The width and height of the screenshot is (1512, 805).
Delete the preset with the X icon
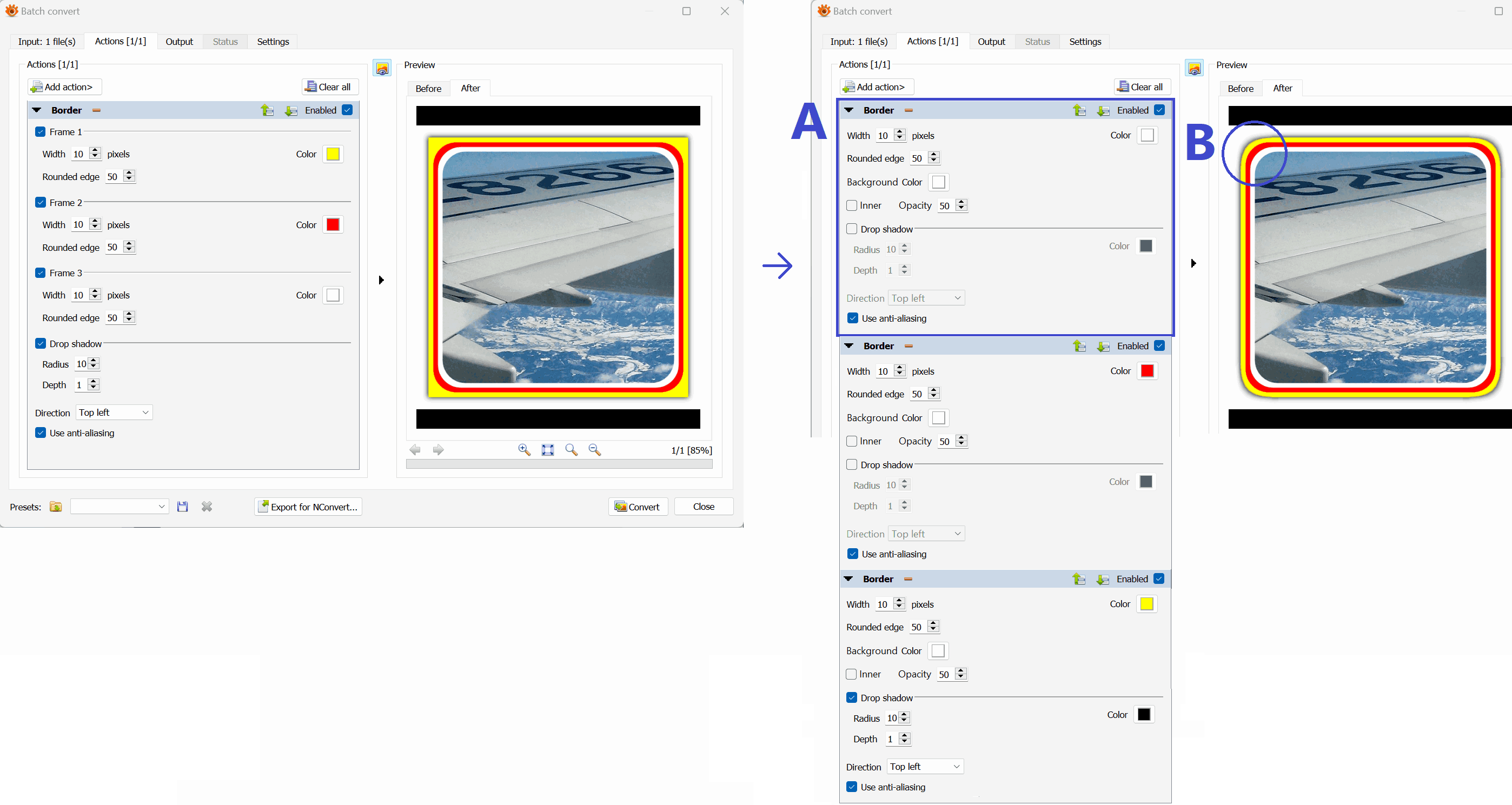pyautogui.click(x=207, y=507)
